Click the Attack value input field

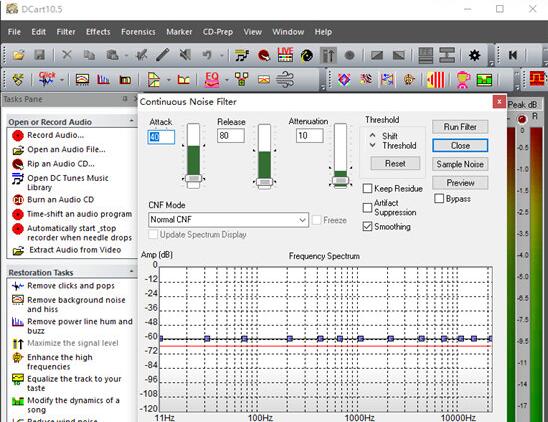point(161,137)
